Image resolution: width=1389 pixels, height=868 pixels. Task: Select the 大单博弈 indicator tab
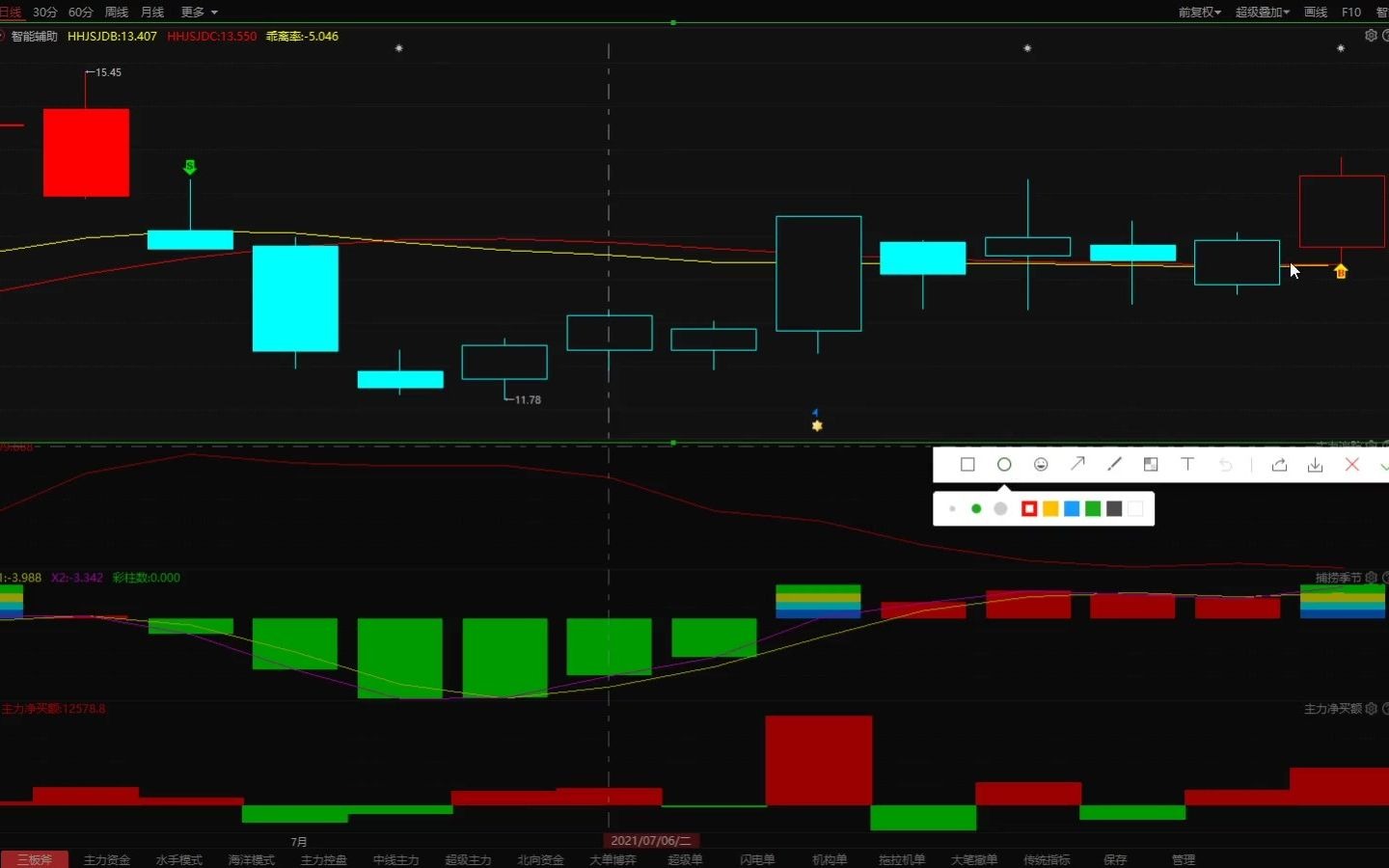point(613,859)
